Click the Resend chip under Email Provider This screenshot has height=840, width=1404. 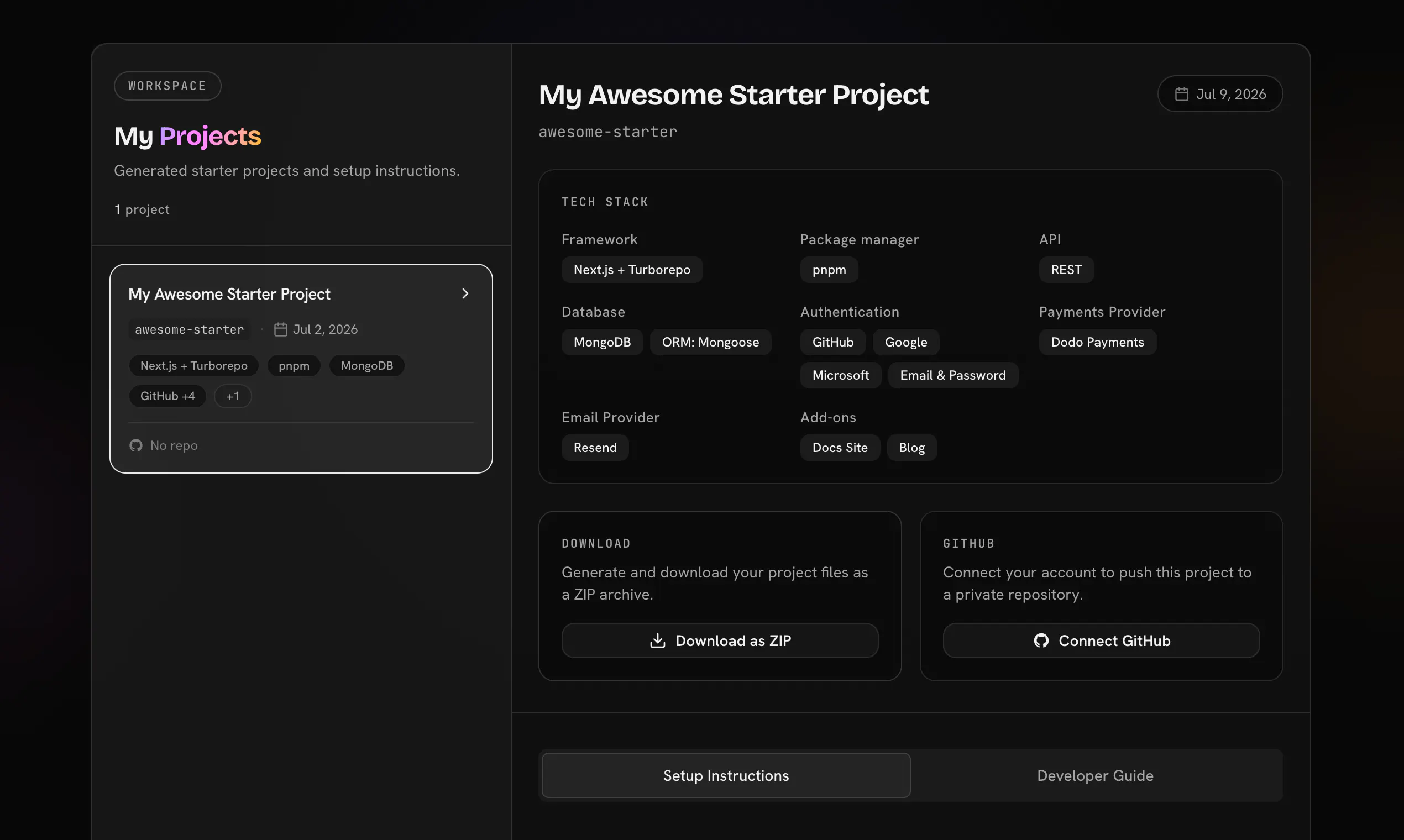[x=595, y=448]
